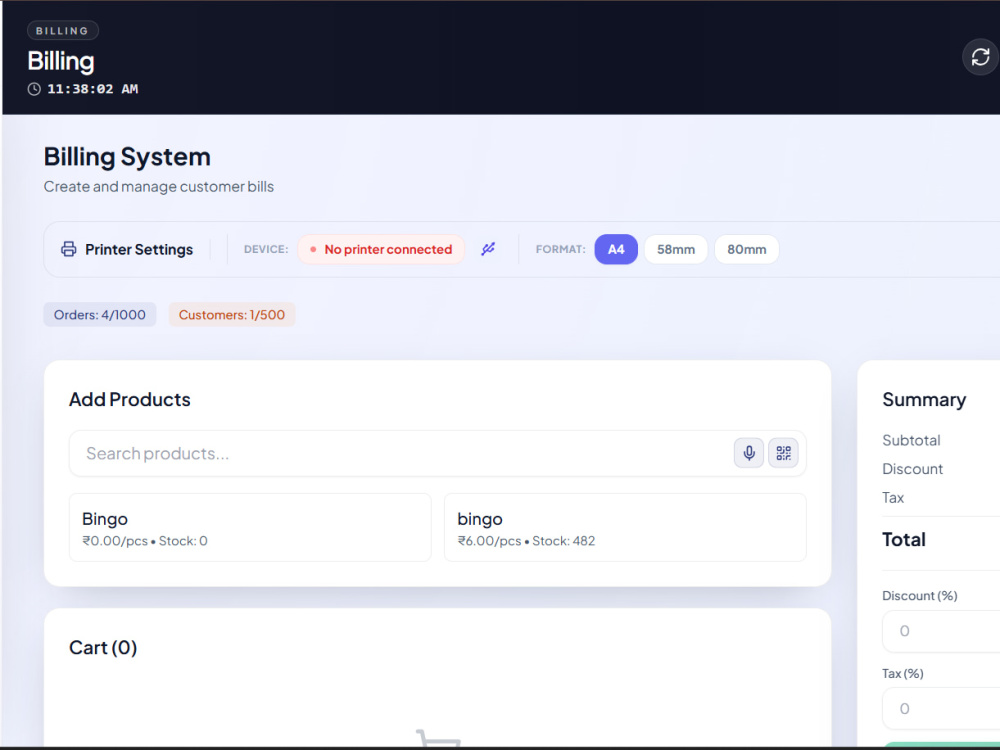Click the clock icon beside the time
The image size is (1000, 750).
[34, 89]
